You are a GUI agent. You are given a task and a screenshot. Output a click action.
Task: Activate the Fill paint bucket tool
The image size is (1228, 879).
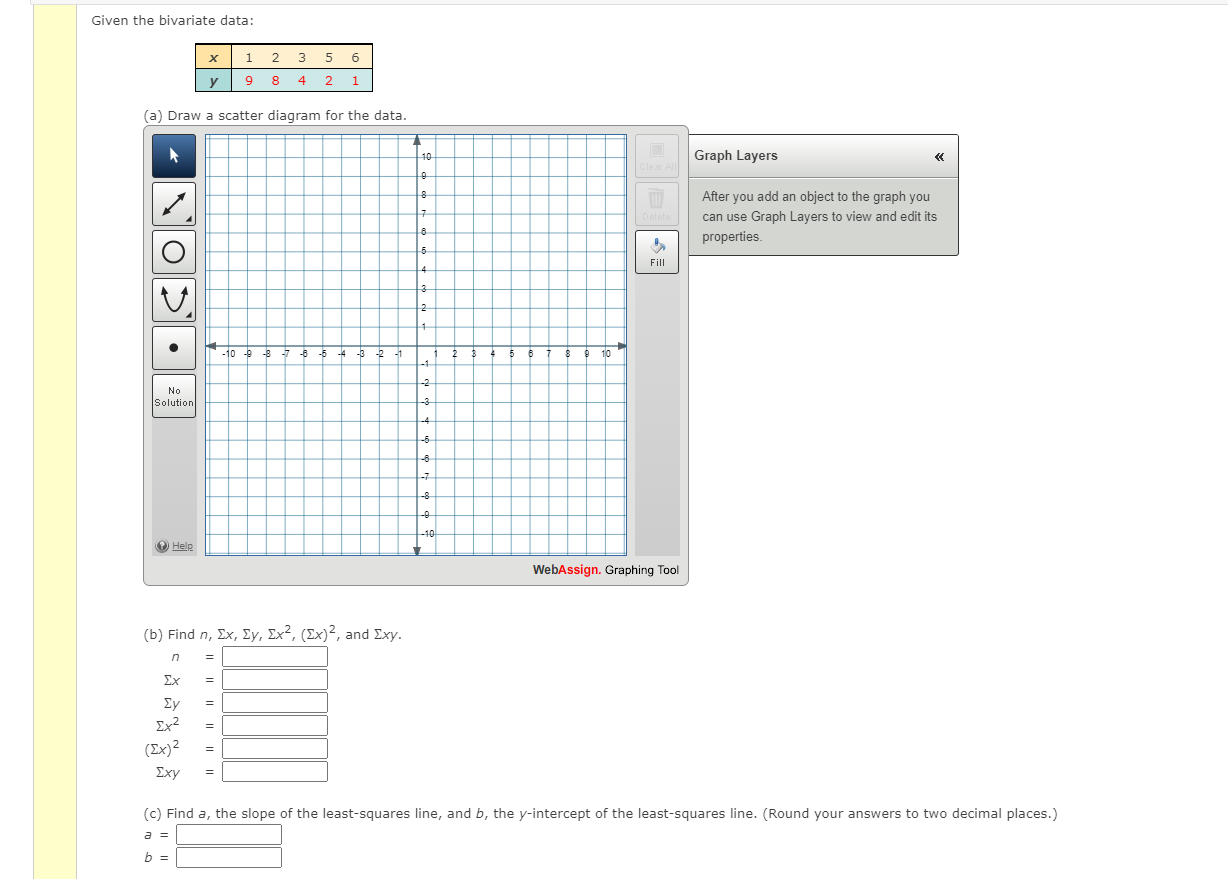[656, 251]
